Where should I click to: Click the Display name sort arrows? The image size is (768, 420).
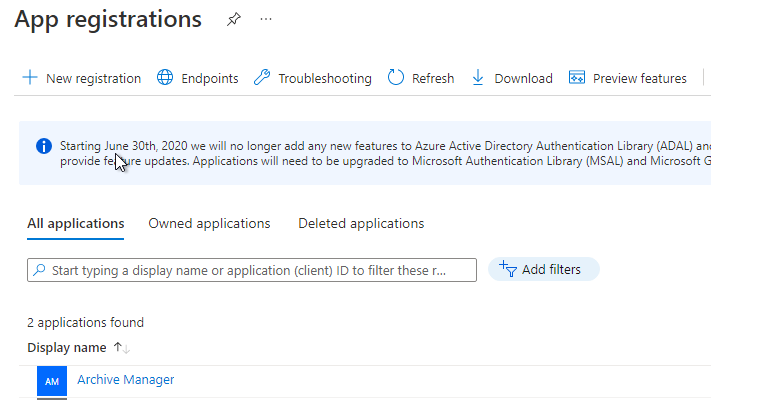[x=121, y=347]
